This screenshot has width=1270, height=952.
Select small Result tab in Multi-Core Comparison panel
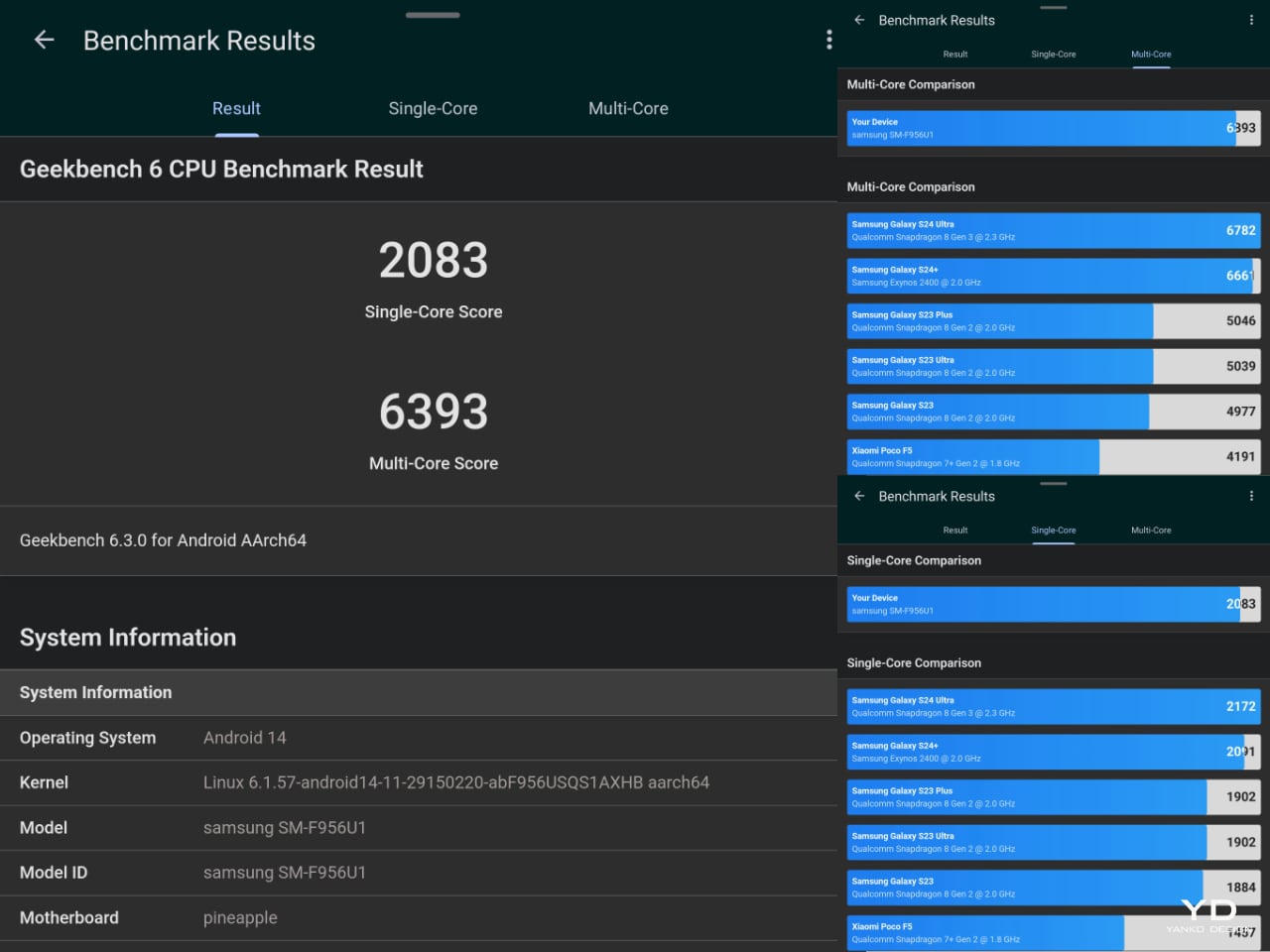point(954,55)
